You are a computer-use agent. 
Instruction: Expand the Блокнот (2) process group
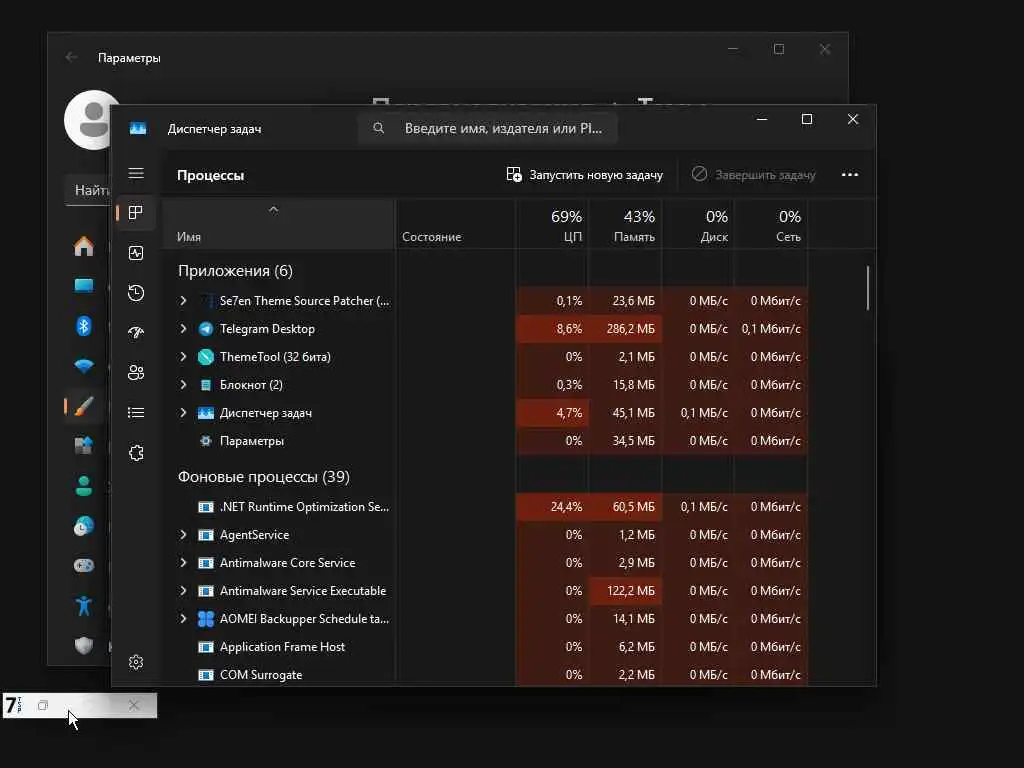184,385
